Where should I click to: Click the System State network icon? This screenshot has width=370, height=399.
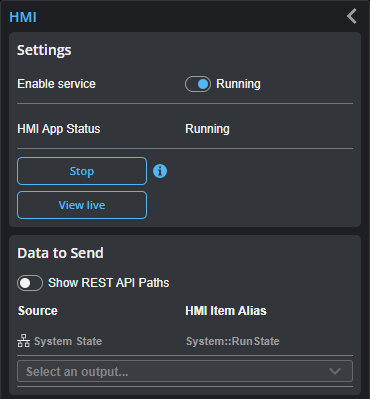click(23, 341)
